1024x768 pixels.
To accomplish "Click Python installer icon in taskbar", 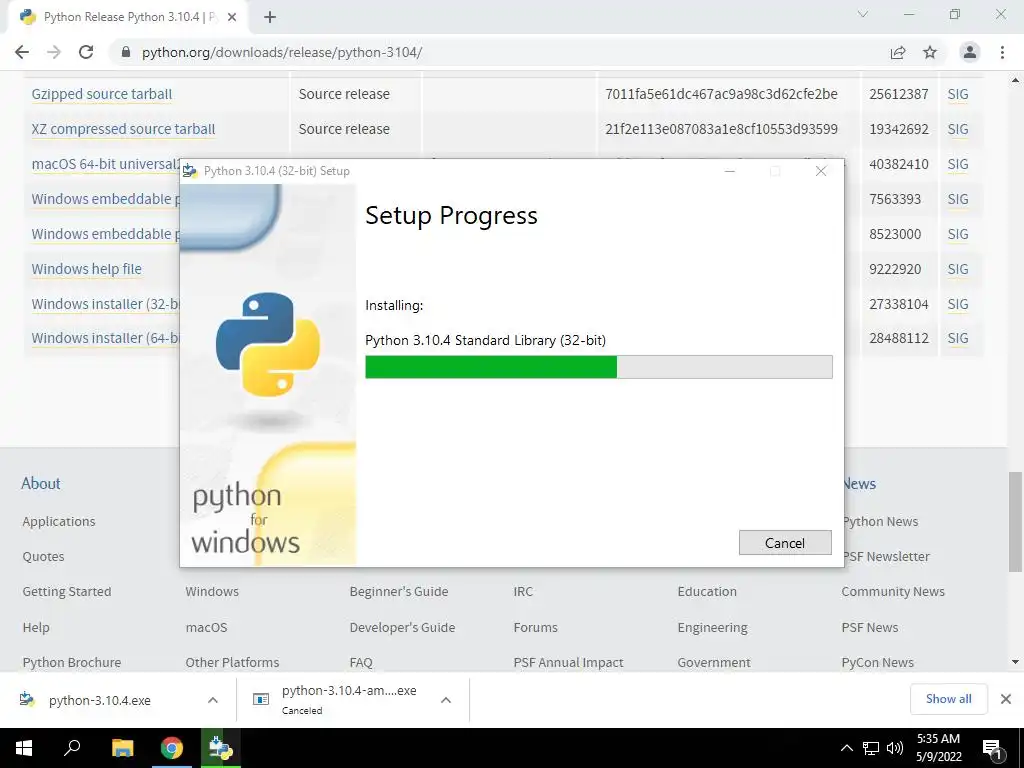I will click(x=221, y=748).
